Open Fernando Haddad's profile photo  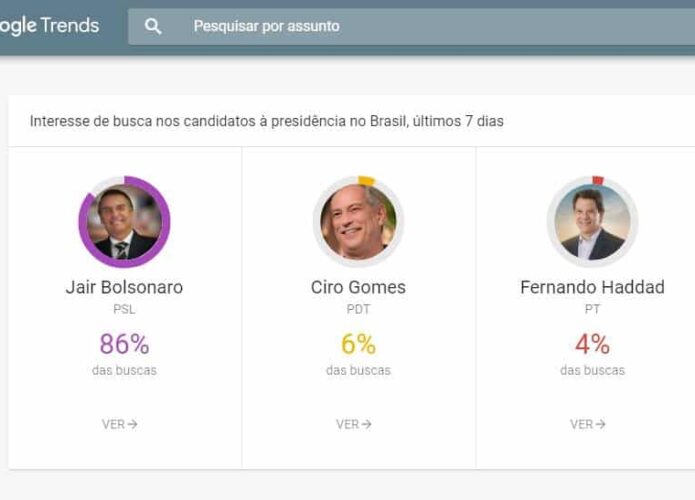tap(592, 222)
